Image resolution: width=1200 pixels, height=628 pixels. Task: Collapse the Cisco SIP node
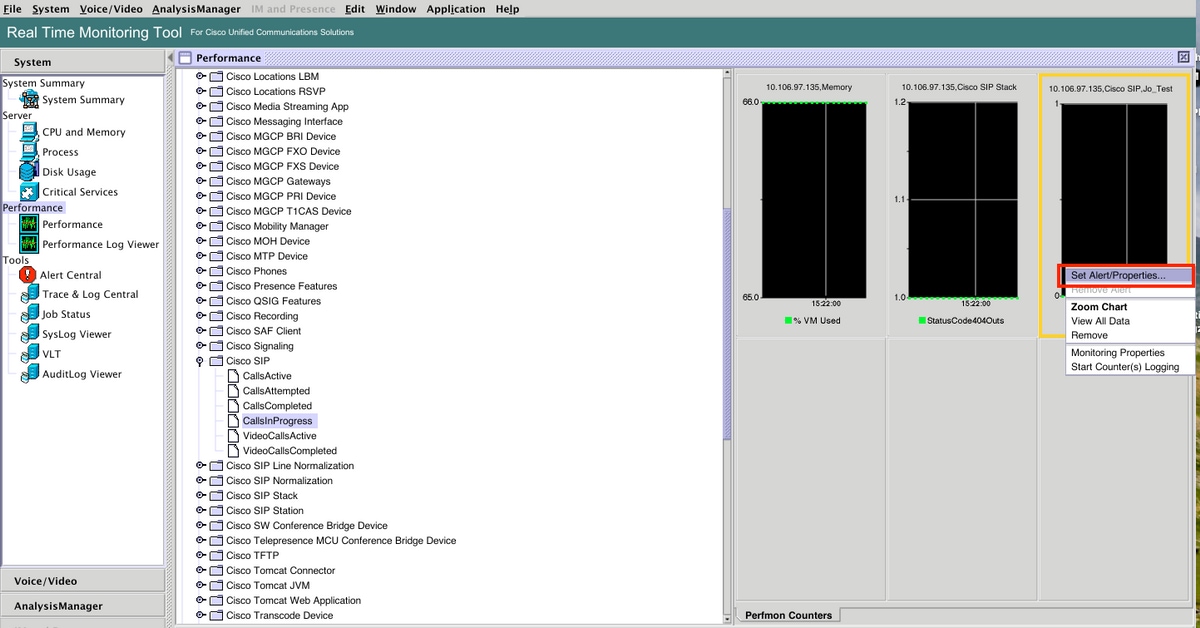pyautogui.click(x=200, y=361)
